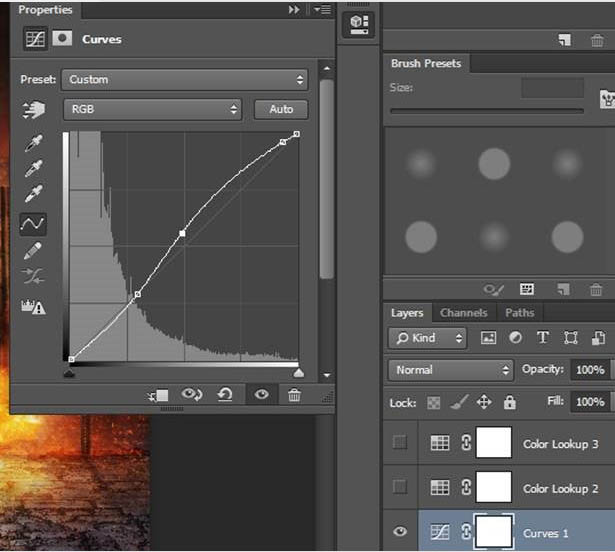Click the Properties panel scroll down arrow
The height and width of the screenshot is (552, 615).
[x=326, y=375]
